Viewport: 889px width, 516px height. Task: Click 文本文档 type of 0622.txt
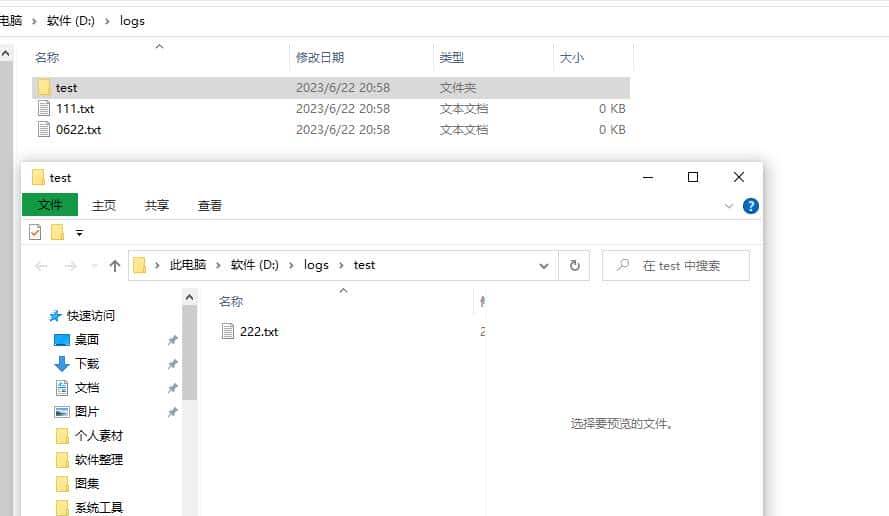coord(464,129)
